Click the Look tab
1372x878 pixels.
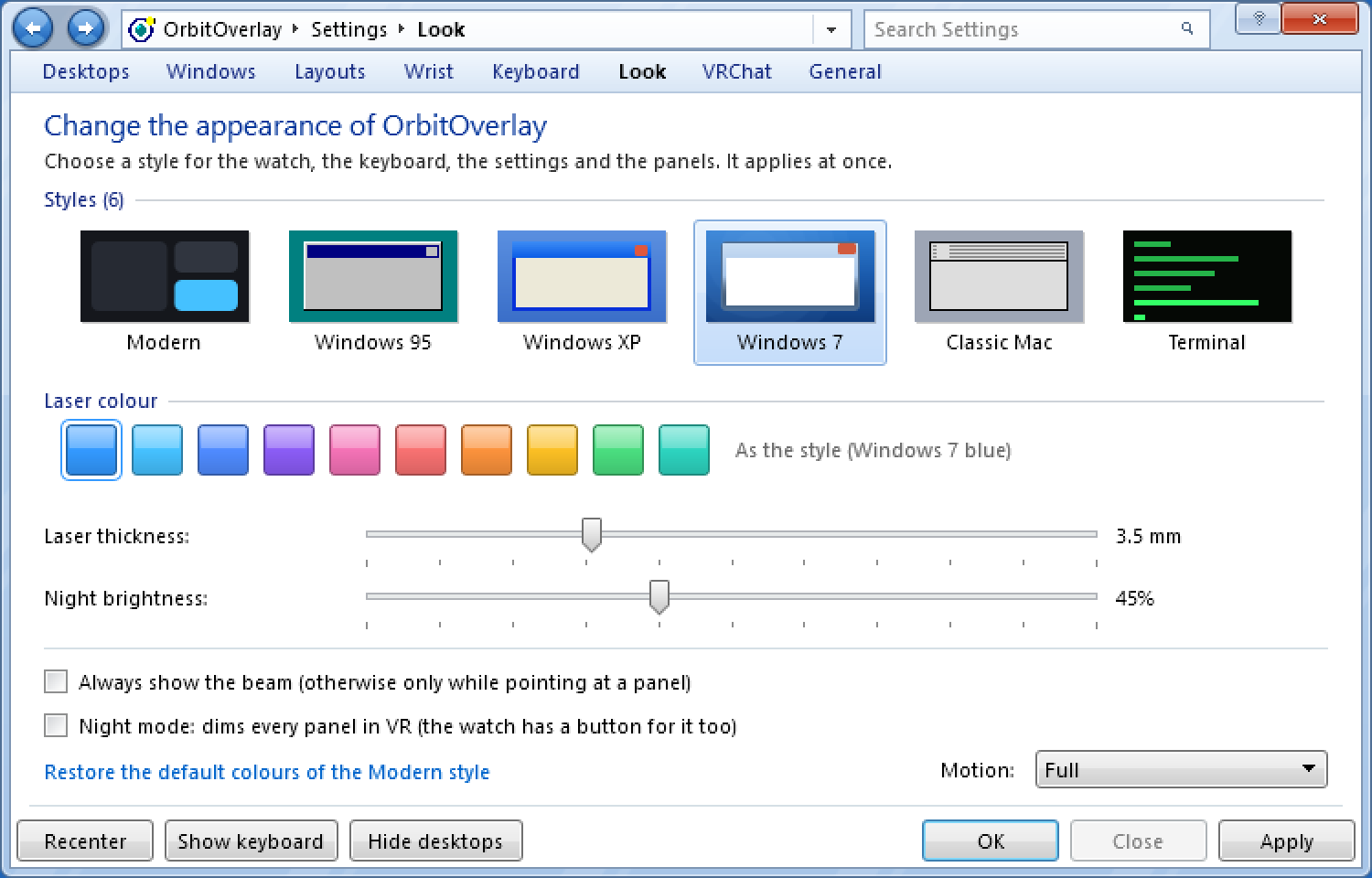tap(642, 71)
